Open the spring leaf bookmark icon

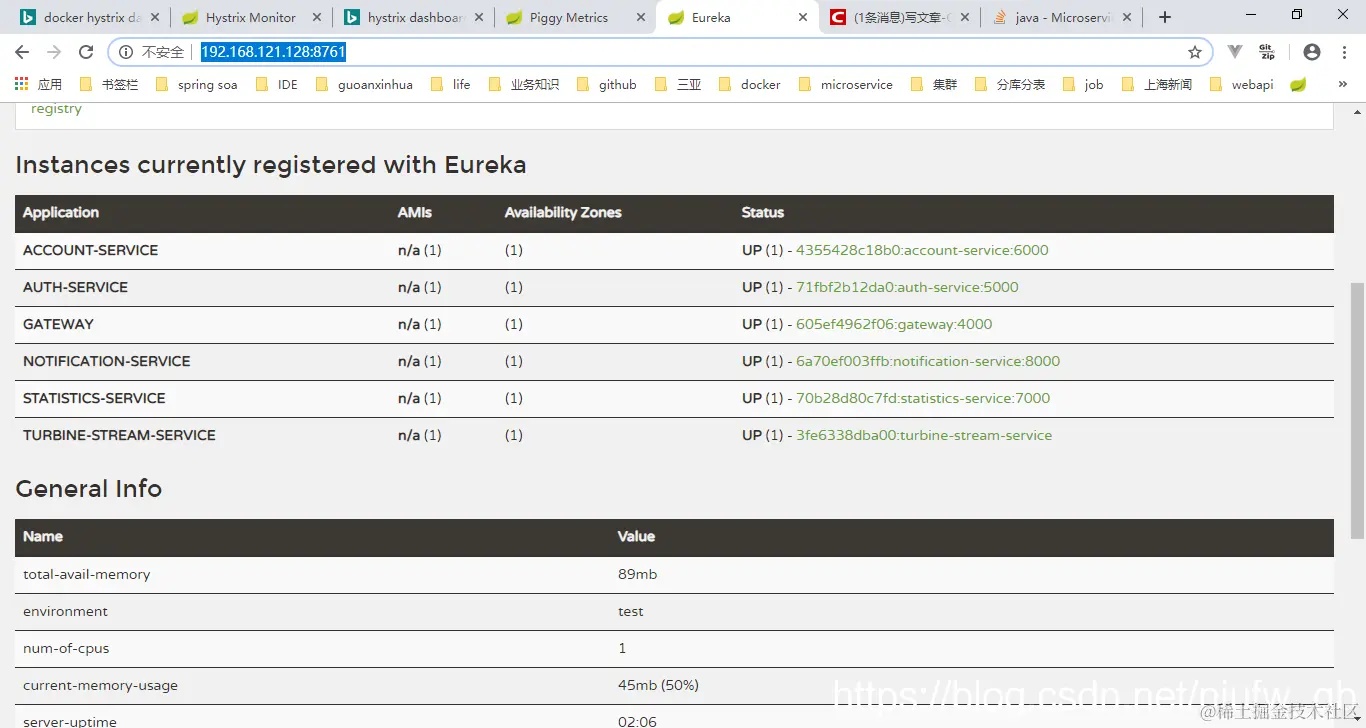(x=1298, y=84)
